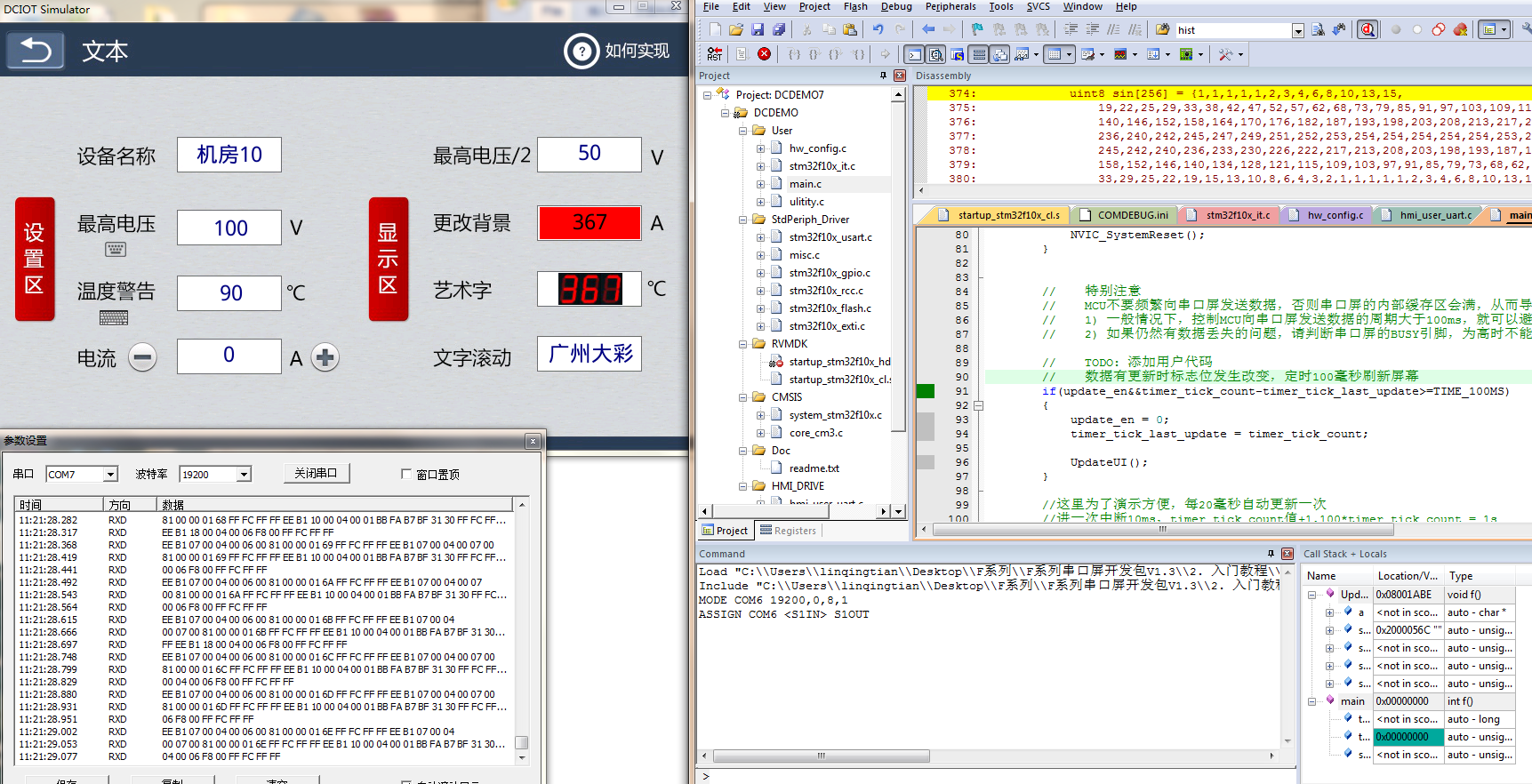1532x784 pixels.
Task: Expand main.c node in project tree
Action: (x=760, y=184)
